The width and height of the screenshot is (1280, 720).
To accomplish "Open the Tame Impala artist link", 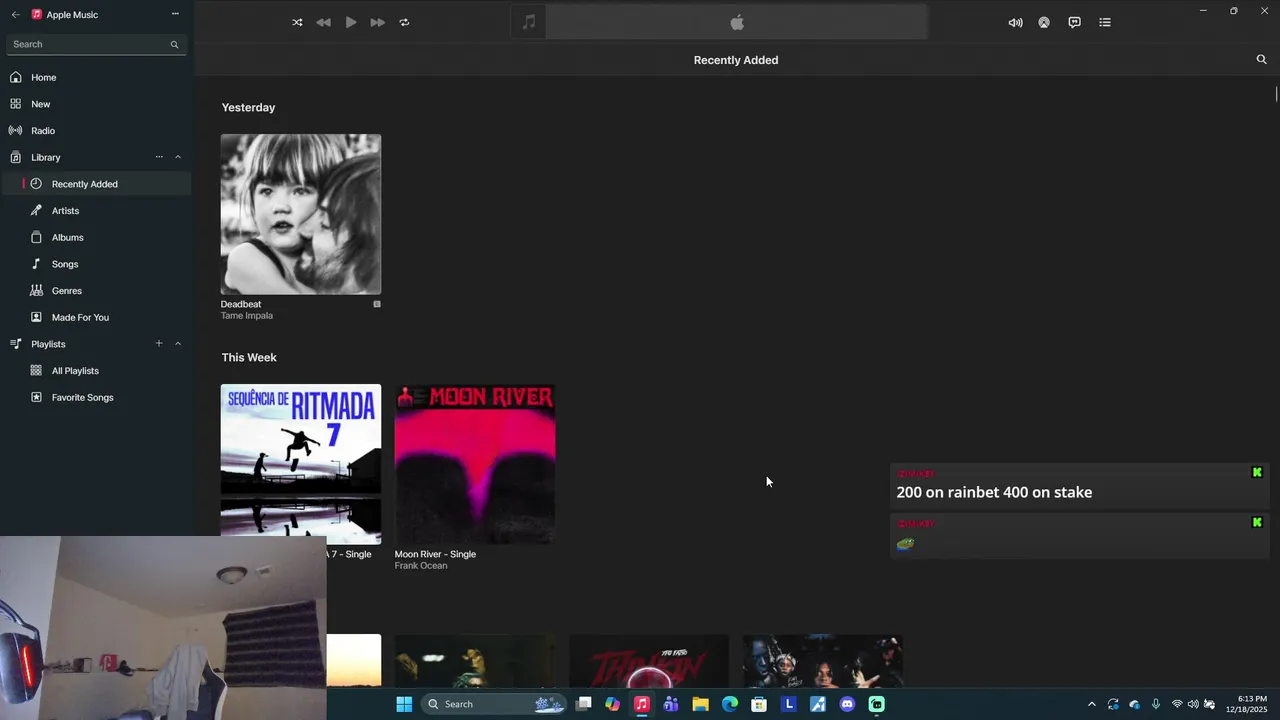I will point(247,316).
